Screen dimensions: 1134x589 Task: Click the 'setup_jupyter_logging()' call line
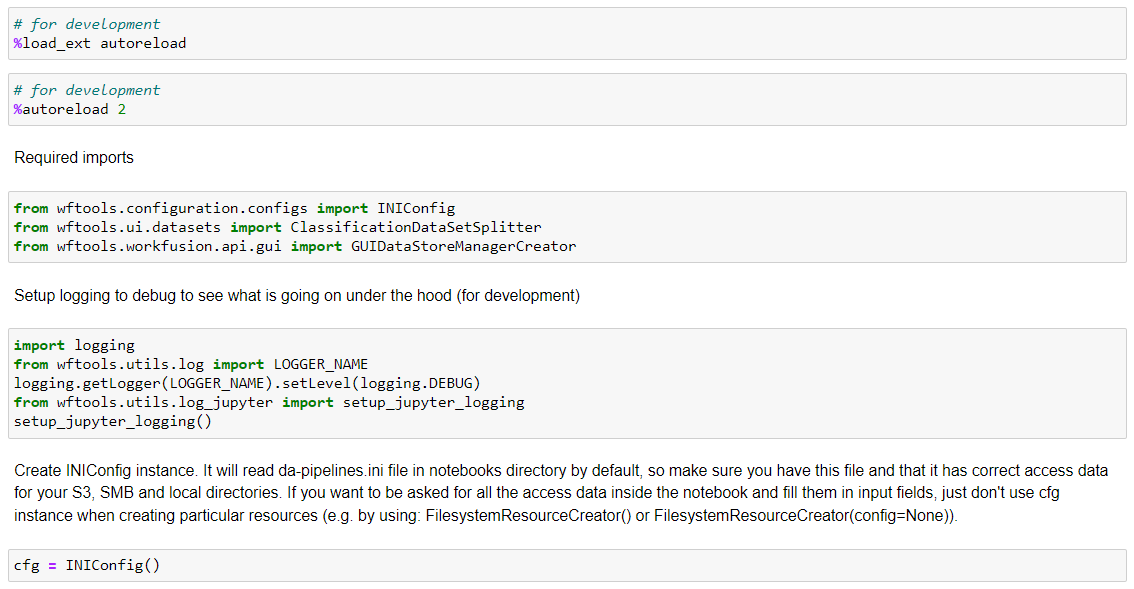(113, 421)
